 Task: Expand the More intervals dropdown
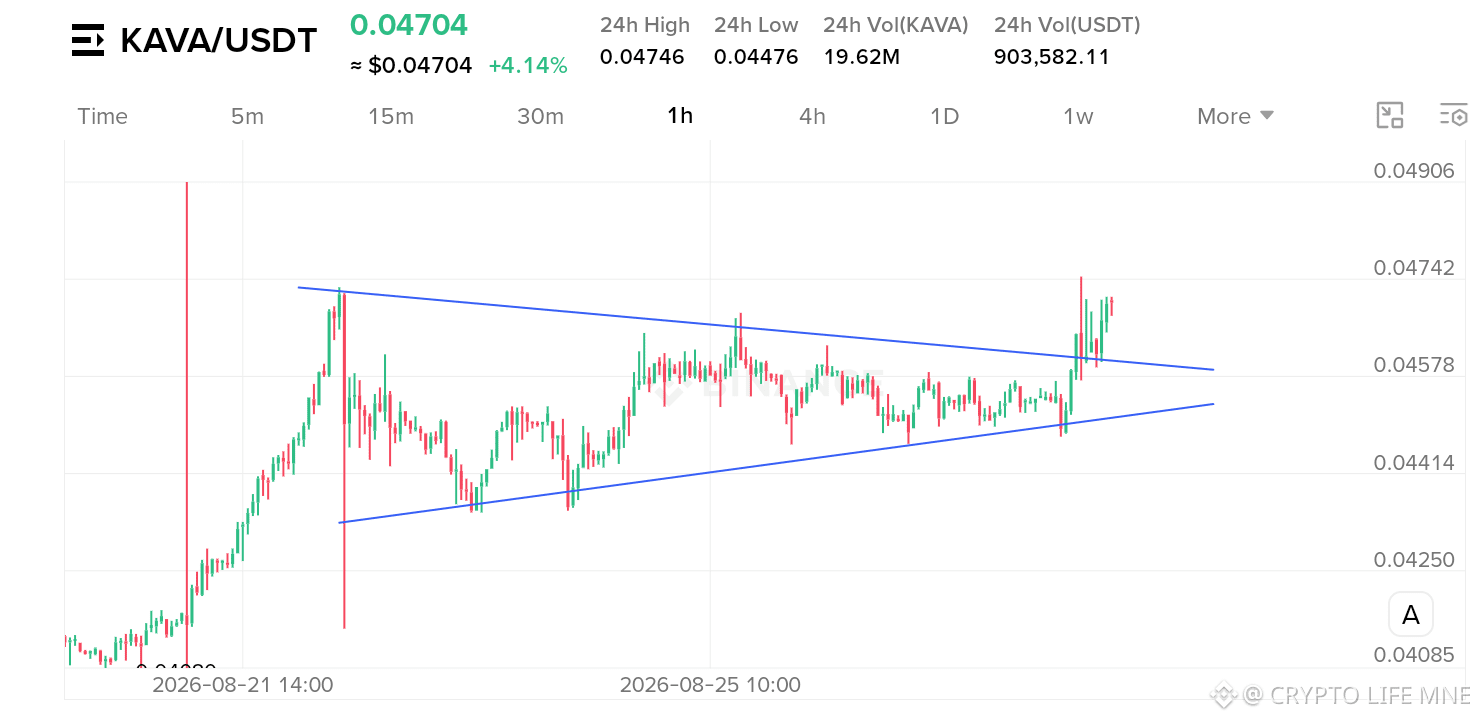click(x=1236, y=117)
